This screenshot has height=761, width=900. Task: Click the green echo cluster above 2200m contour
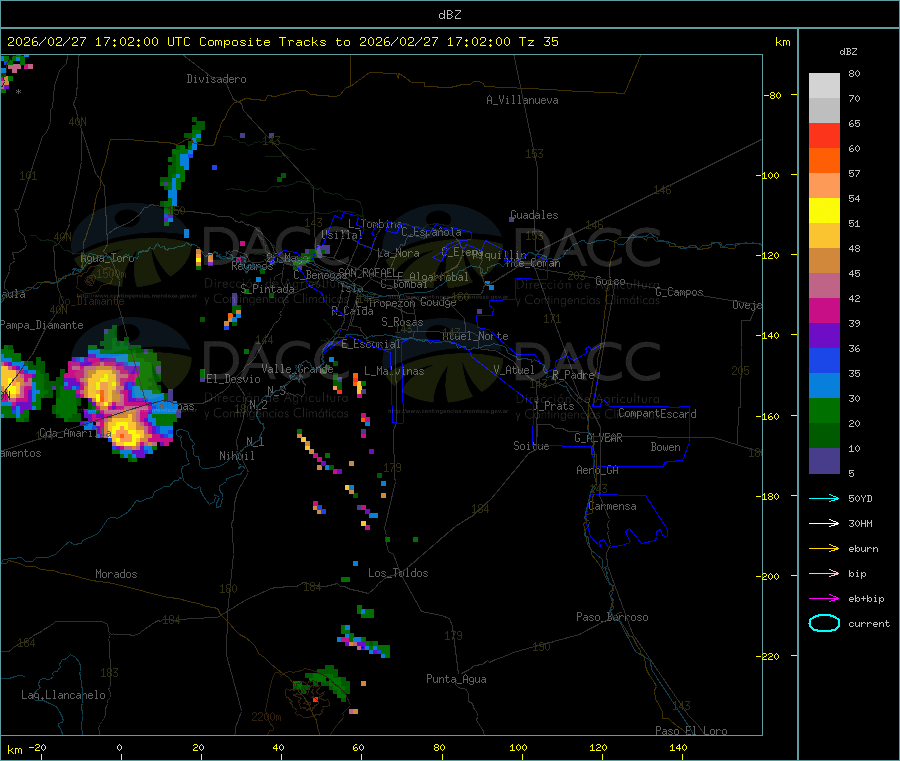tap(321, 682)
